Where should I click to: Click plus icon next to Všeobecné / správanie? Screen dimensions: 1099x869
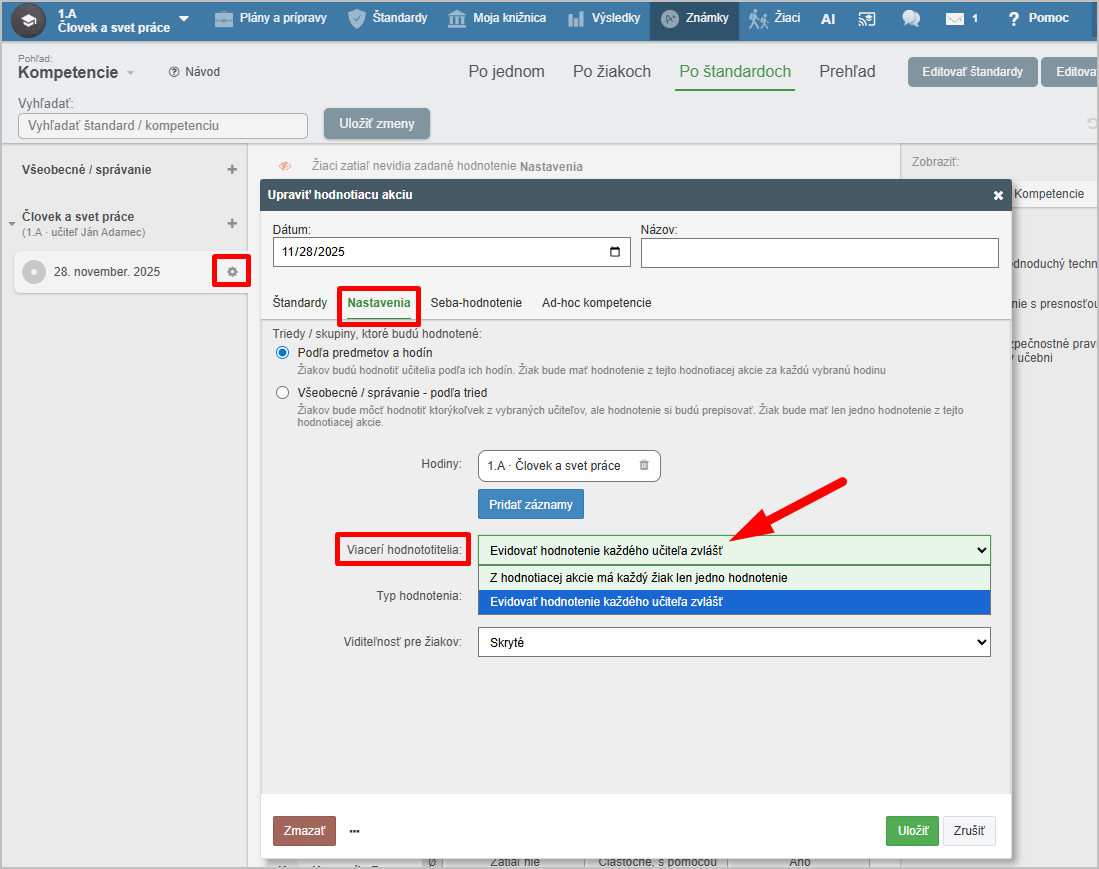pos(232,170)
